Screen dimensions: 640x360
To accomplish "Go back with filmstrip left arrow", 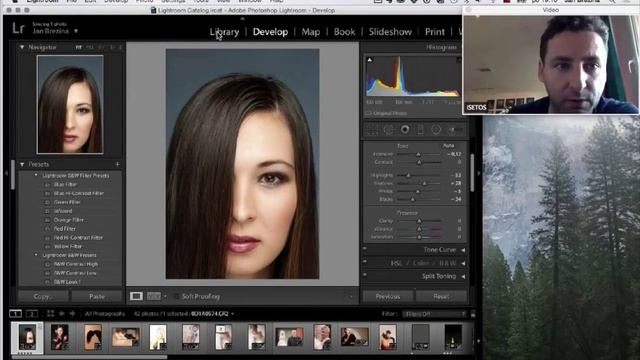I will point(62,313).
